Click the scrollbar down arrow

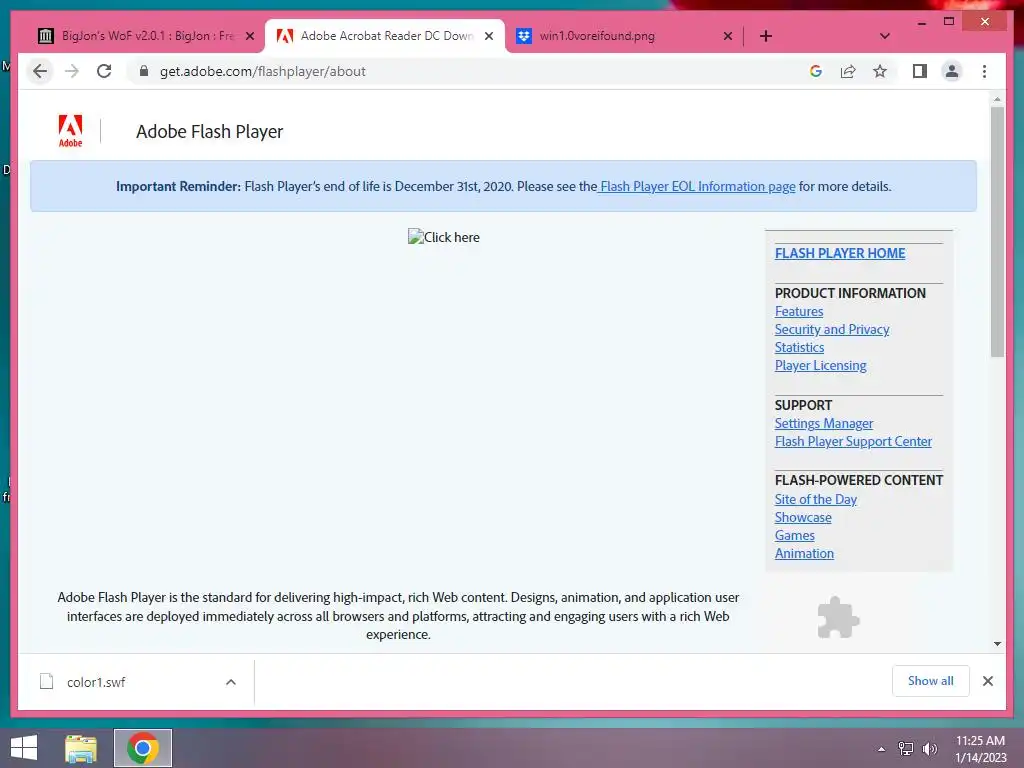997,644
